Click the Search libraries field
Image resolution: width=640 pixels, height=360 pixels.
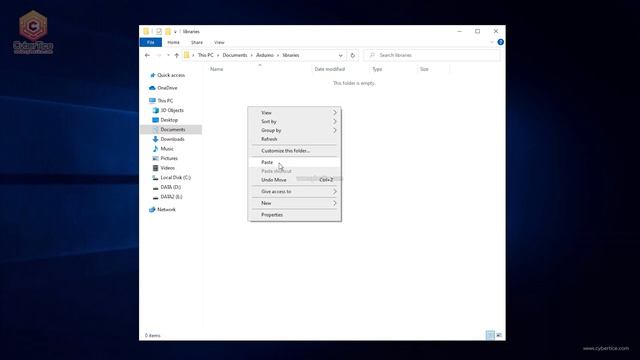(432, 55)
